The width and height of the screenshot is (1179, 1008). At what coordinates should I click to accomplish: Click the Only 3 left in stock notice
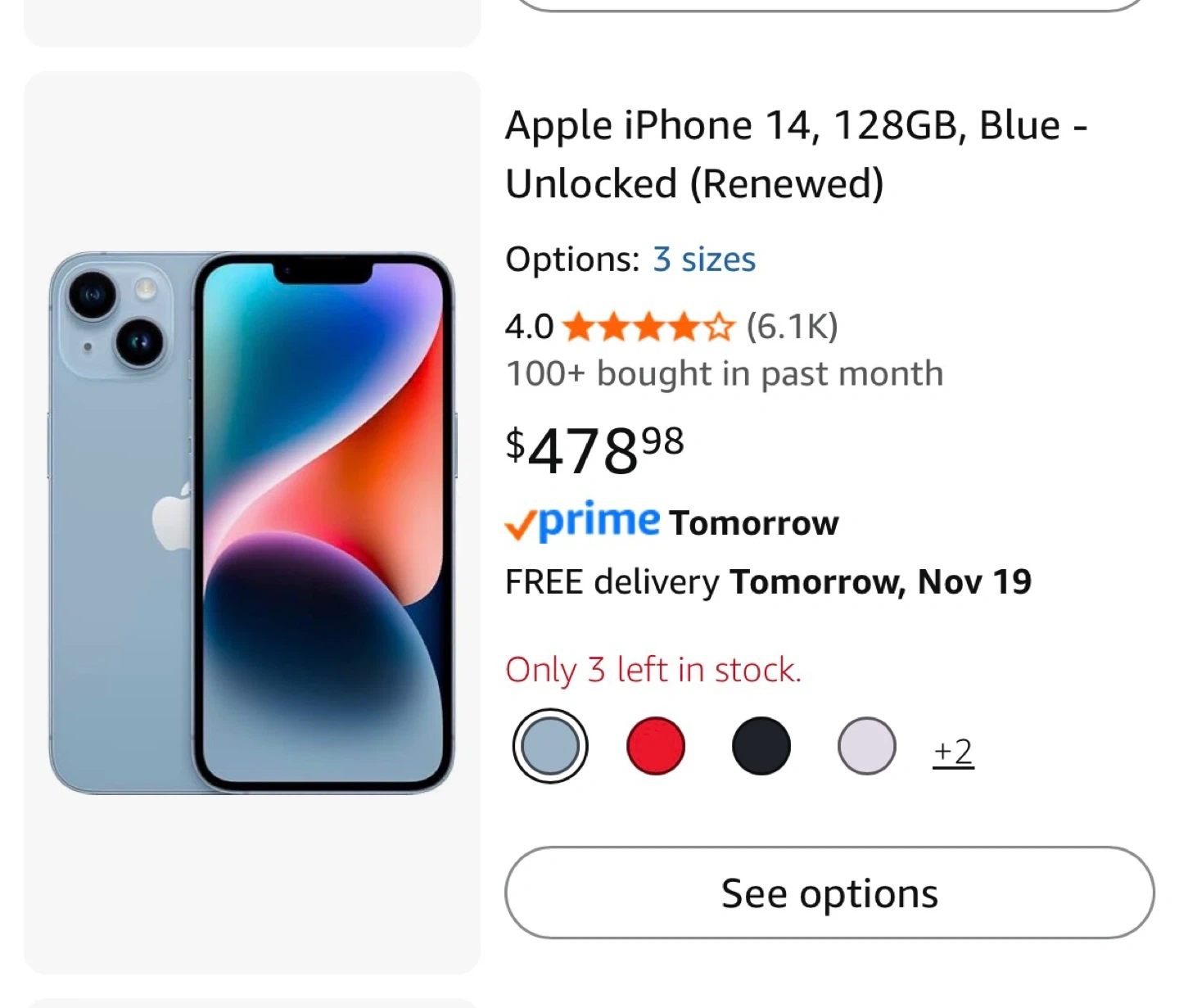tap(653, 670)
